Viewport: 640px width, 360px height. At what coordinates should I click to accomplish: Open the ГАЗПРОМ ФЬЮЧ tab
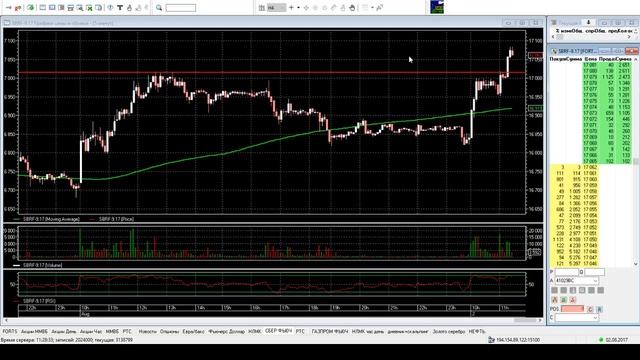pyautogui.click(x=330, y=331)
